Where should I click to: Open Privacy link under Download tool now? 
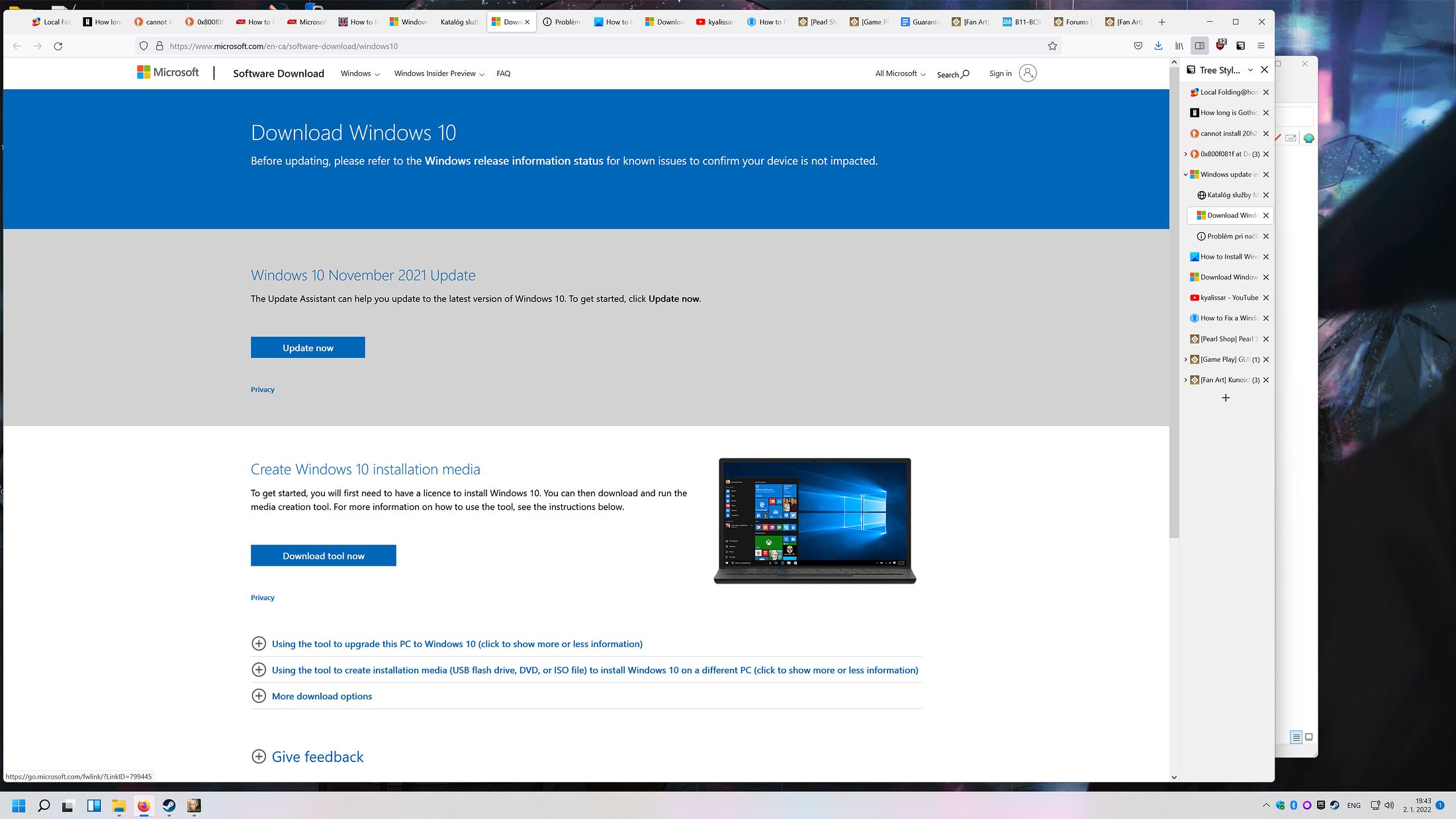point(263,597)
